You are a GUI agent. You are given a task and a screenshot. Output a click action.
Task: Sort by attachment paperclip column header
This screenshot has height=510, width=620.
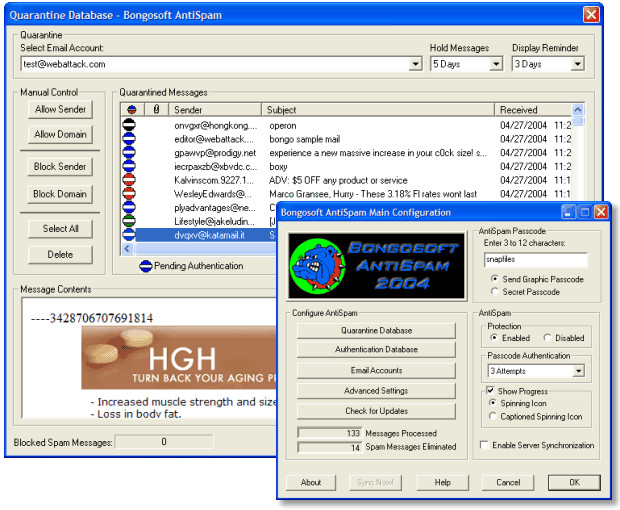156,110
